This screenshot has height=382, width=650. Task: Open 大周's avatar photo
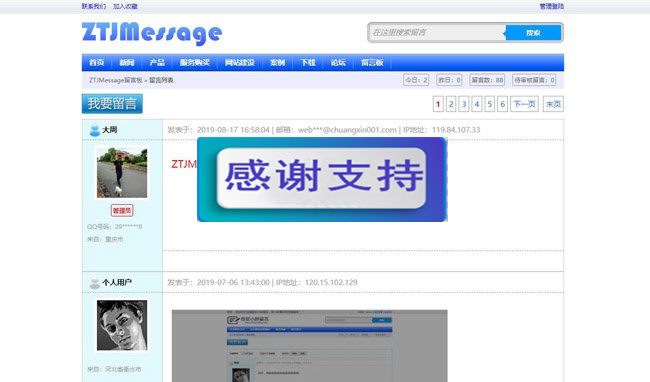coord(122,173)
